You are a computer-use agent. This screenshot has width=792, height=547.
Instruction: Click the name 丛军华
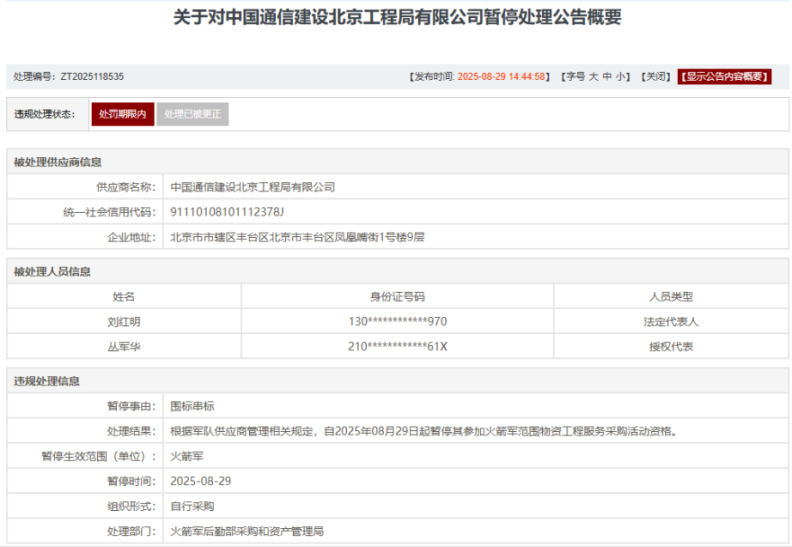124,347
